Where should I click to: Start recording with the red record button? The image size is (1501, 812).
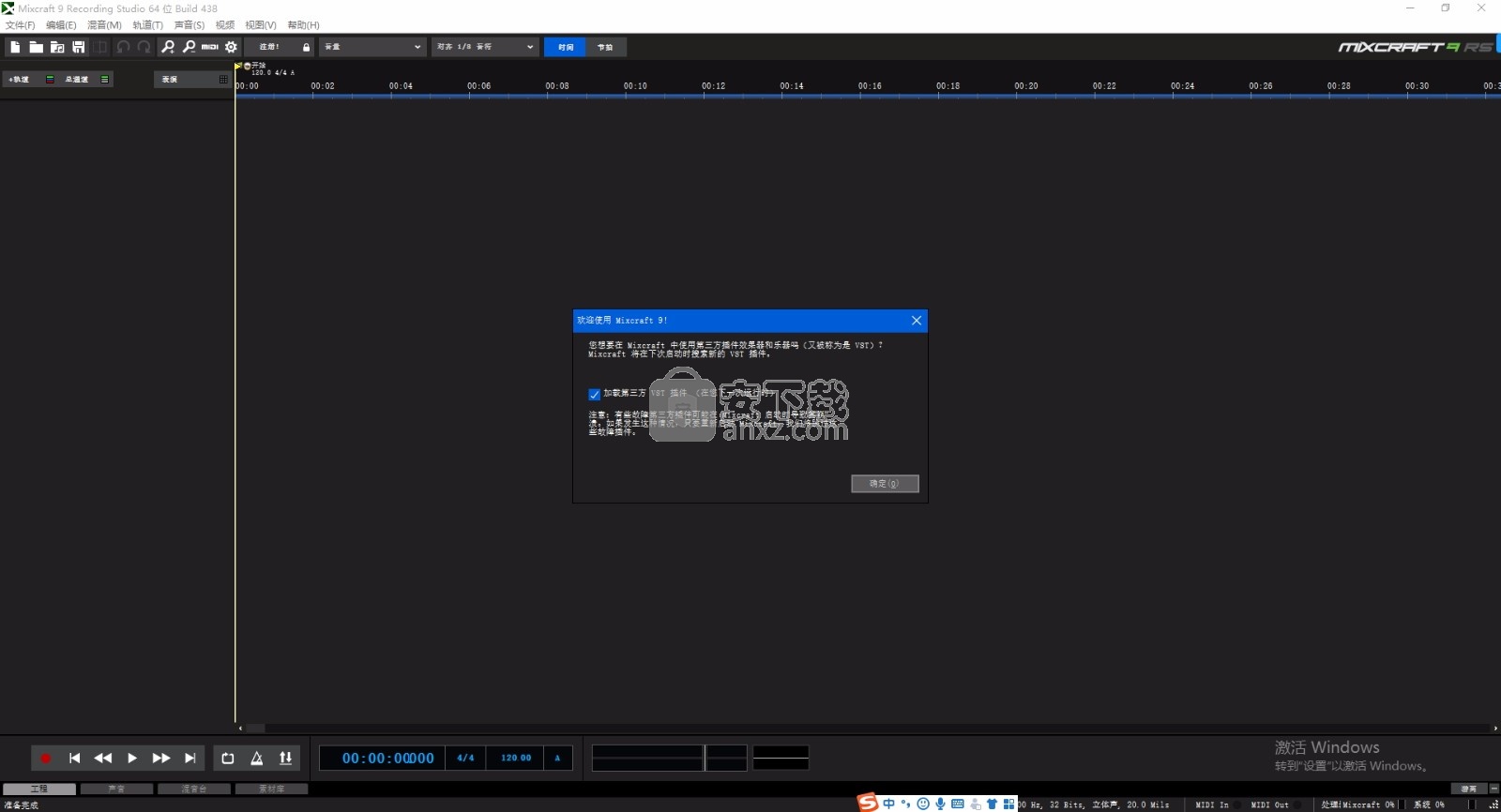pyautogui.click(x=45, y=759)
